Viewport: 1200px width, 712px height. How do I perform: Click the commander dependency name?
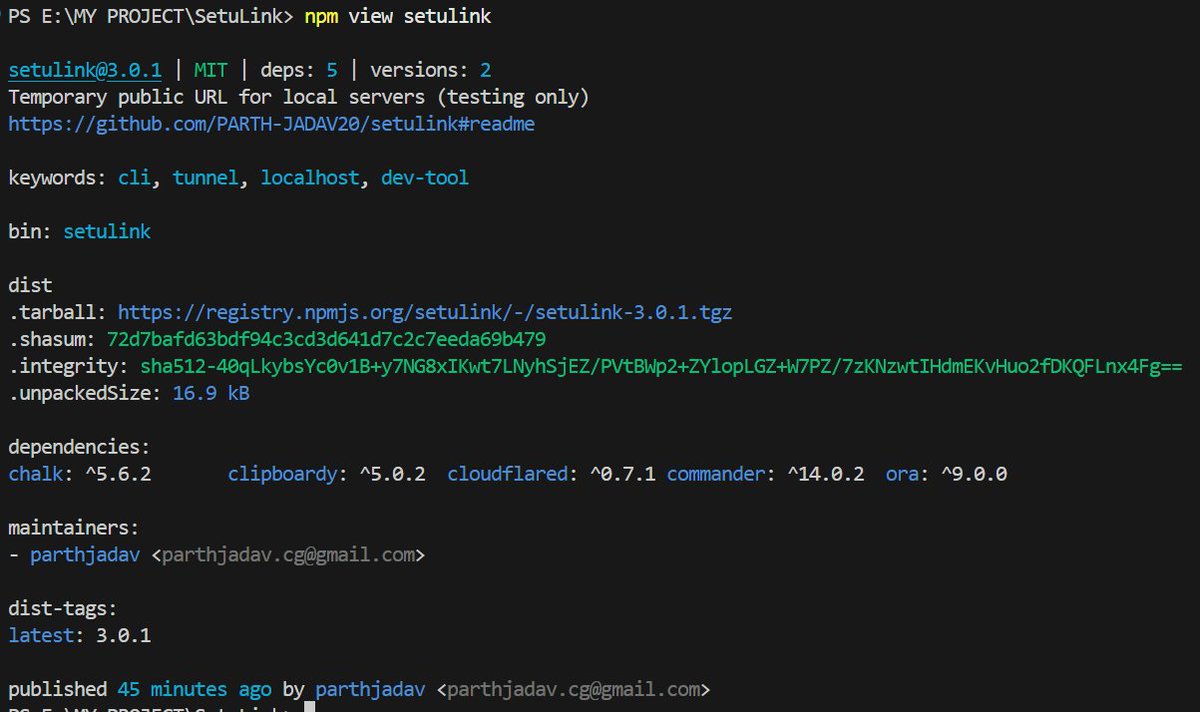[716, 474]
